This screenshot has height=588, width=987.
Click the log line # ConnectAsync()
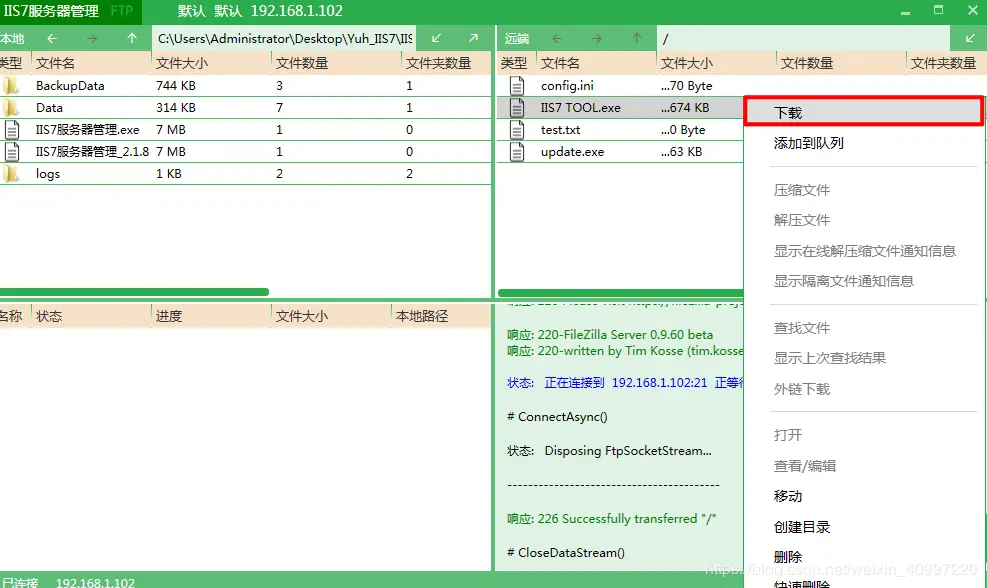tap(557, 417)
